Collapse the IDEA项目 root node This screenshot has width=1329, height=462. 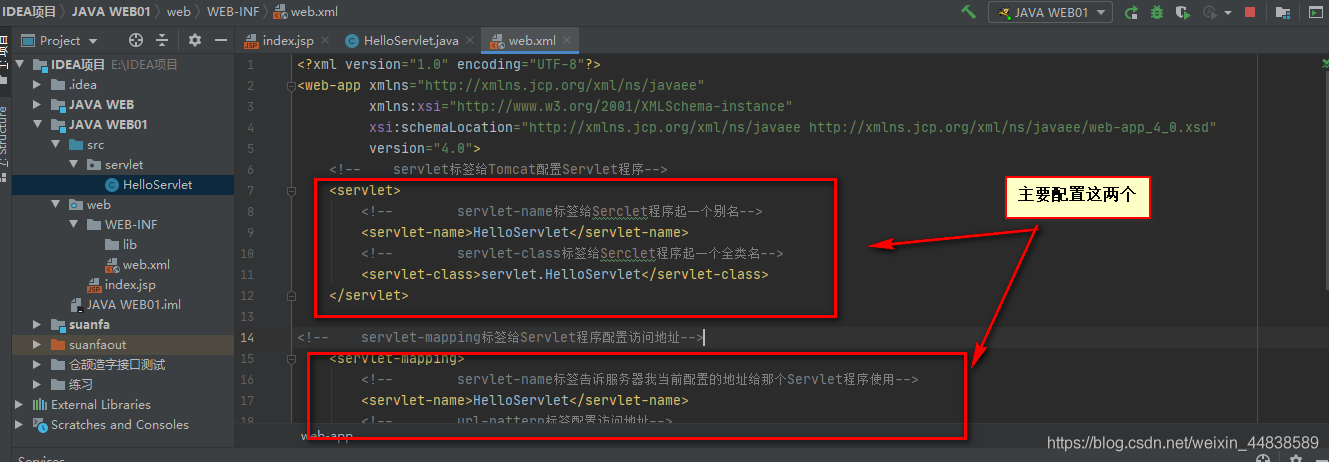(20, 65)
